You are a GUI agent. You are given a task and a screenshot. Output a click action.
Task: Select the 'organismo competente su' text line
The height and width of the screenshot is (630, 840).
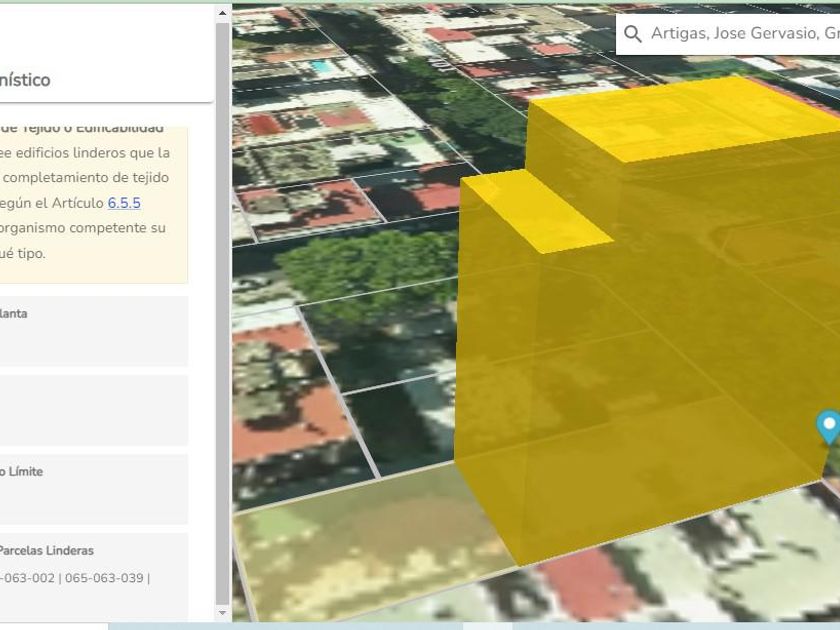82,228
